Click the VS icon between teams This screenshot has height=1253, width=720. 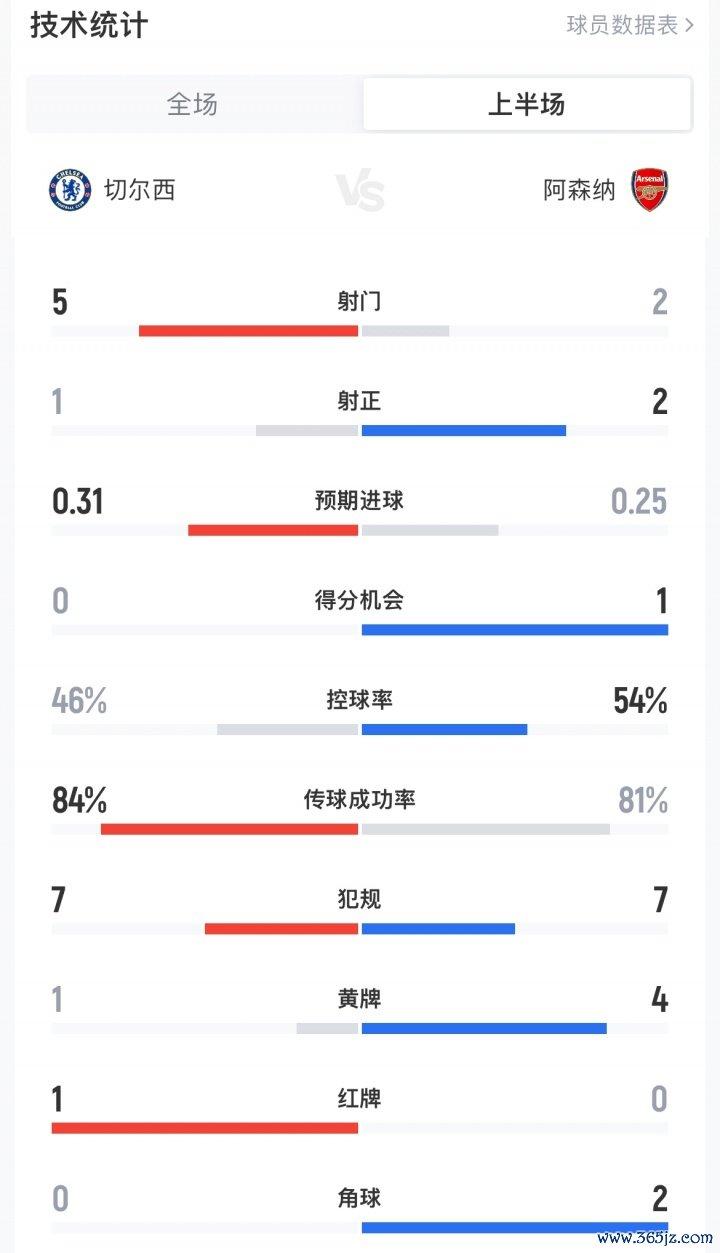(360, 191)
